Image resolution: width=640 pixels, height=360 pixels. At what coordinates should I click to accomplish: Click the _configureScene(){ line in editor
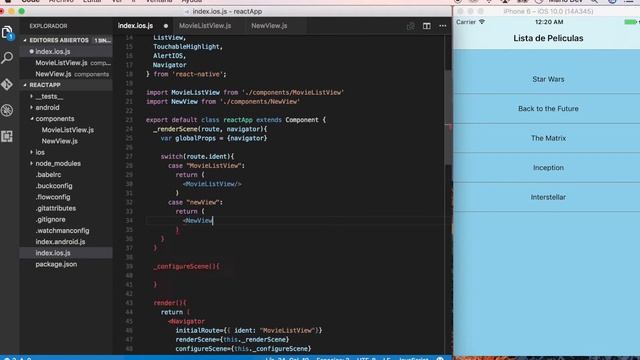point(187,266)
